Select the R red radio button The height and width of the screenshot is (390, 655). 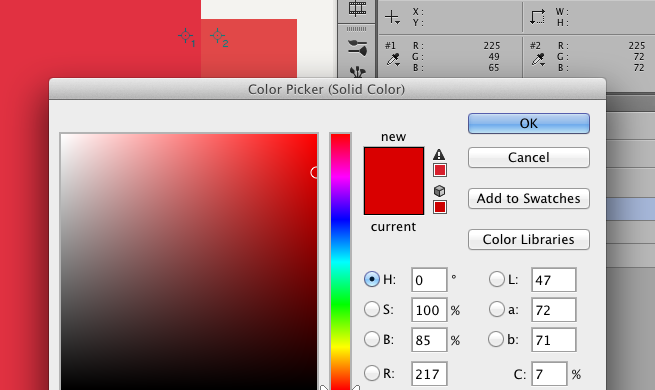(x=371, y=373)
